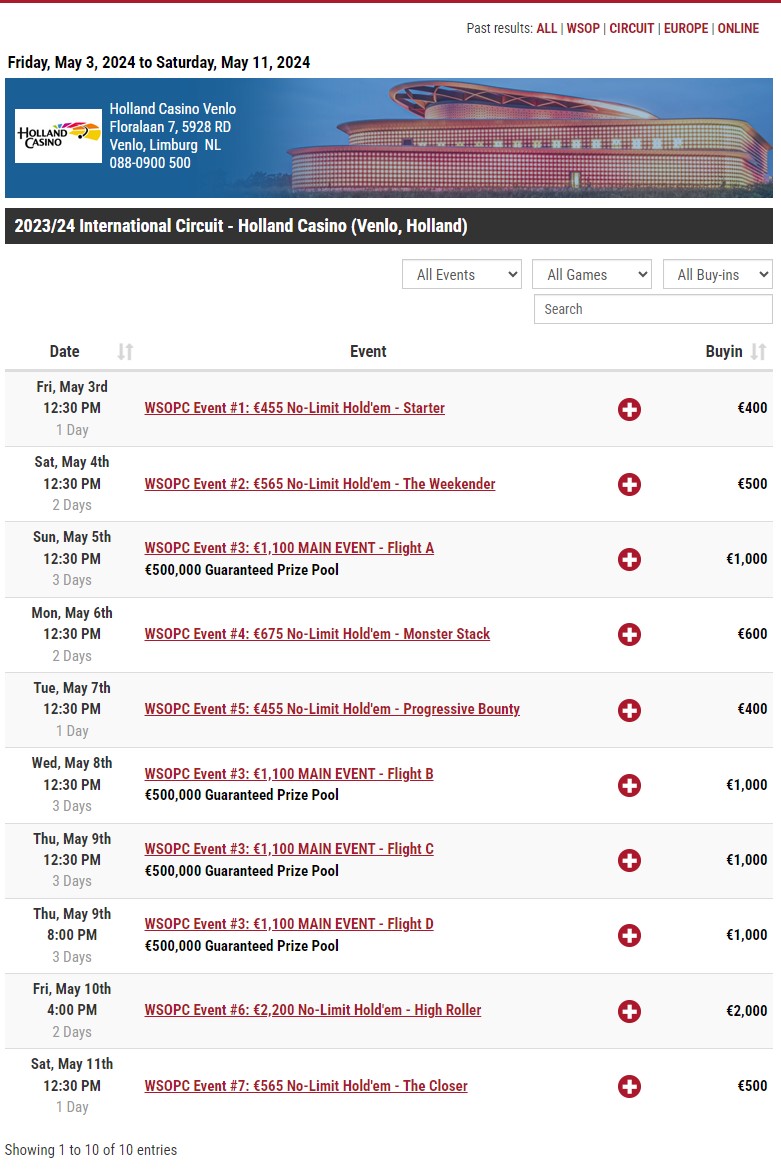Select WSOP past results tab
Screen dimensions: 781x1174
[x=583, y=29]
